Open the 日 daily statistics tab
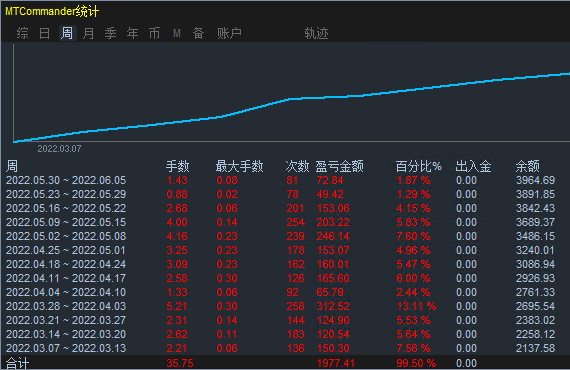The width and height of the screenshot is (570, 370). pos(44,33)
